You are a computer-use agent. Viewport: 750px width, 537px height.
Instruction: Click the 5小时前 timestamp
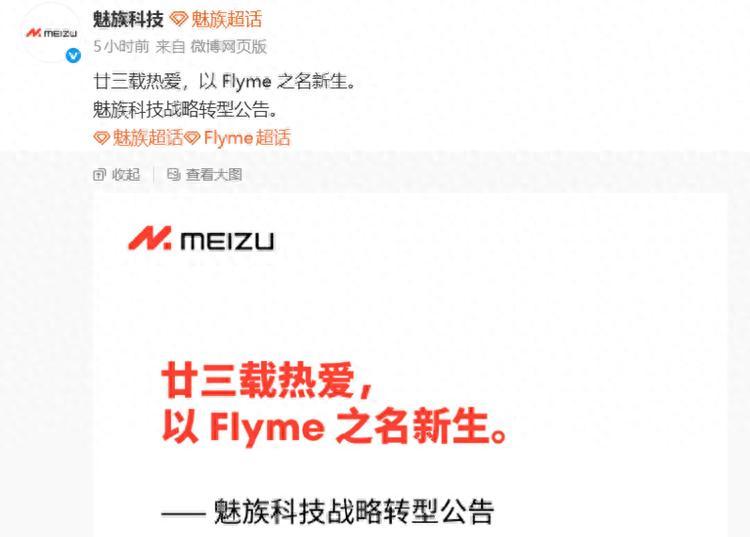[121, 46]
